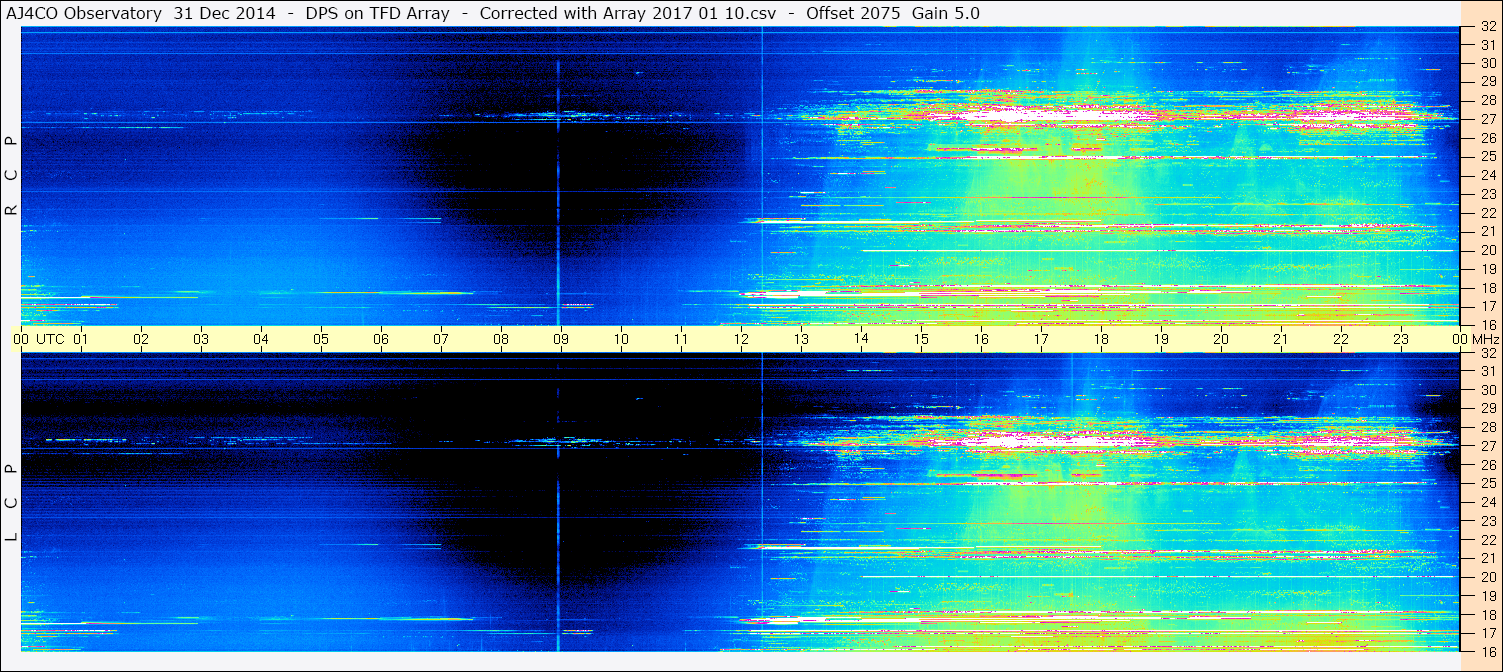Viewport: 1503px width, 672px height.
Task: Click the 'R C P' vertical panel label
Action: click(x=12, y=175)
